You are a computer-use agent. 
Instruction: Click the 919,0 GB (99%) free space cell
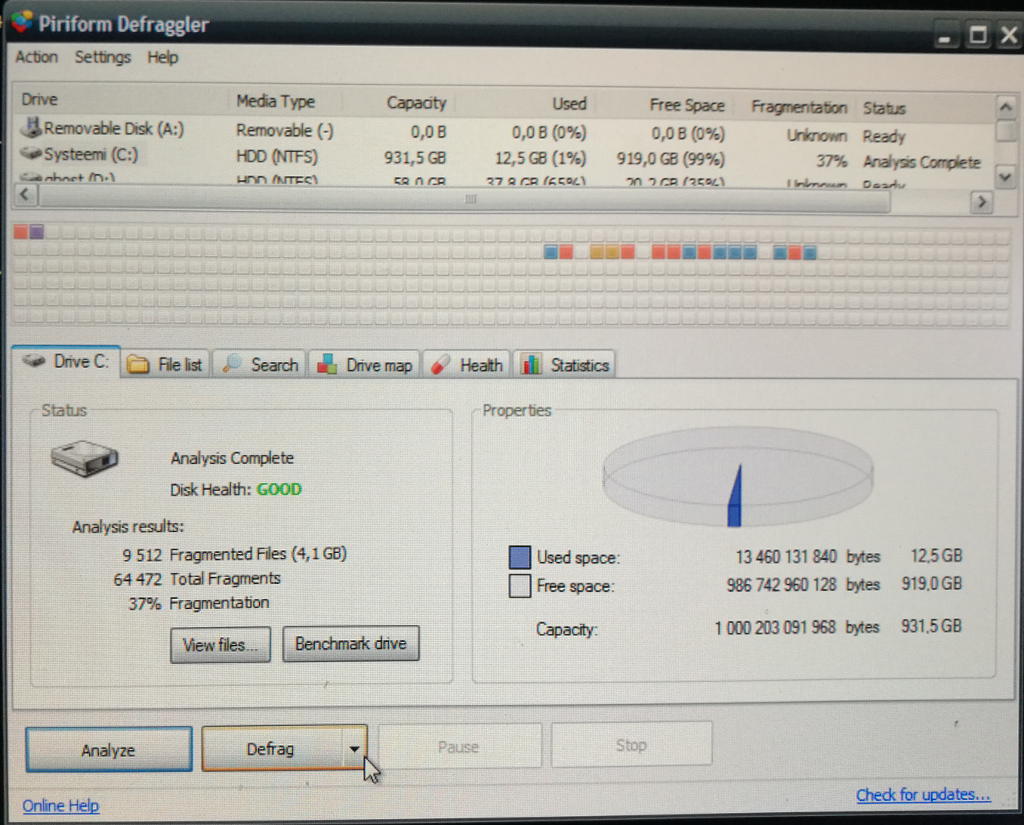click(671, 159)
